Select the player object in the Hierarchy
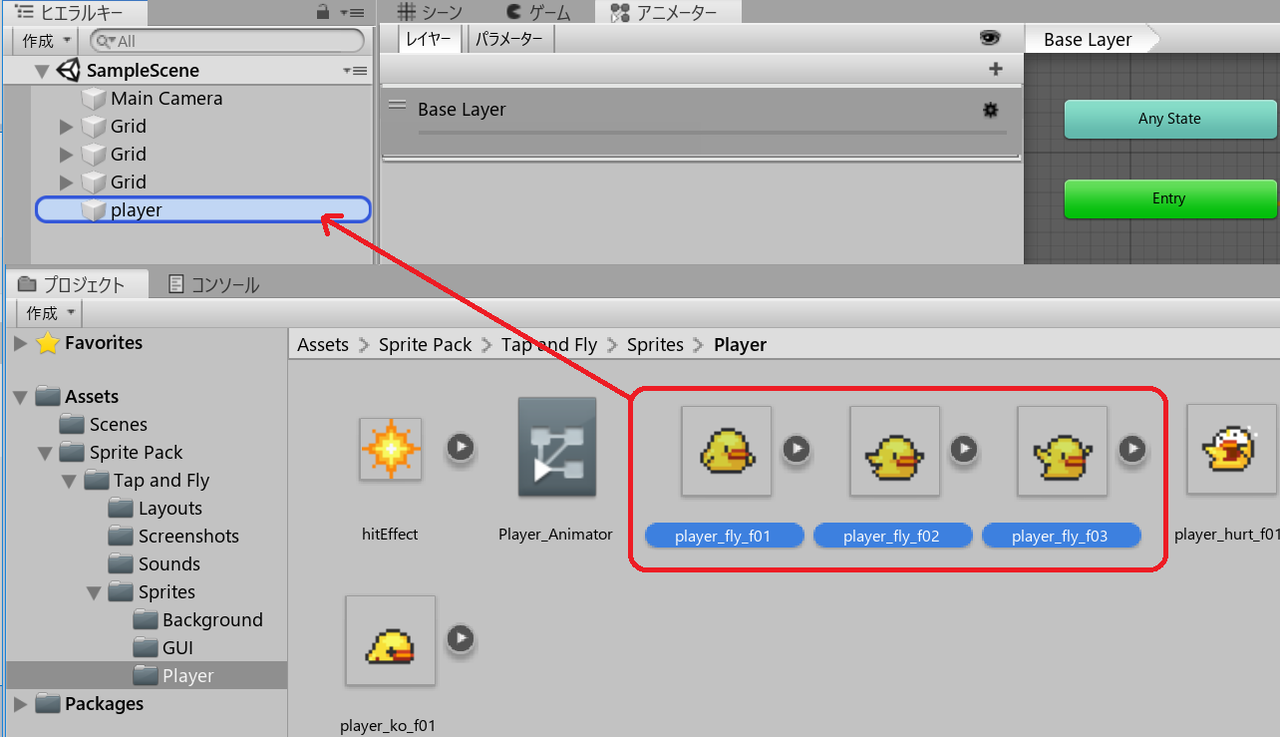This screenshot has height=737, width=1280. (x=203, y=210)
